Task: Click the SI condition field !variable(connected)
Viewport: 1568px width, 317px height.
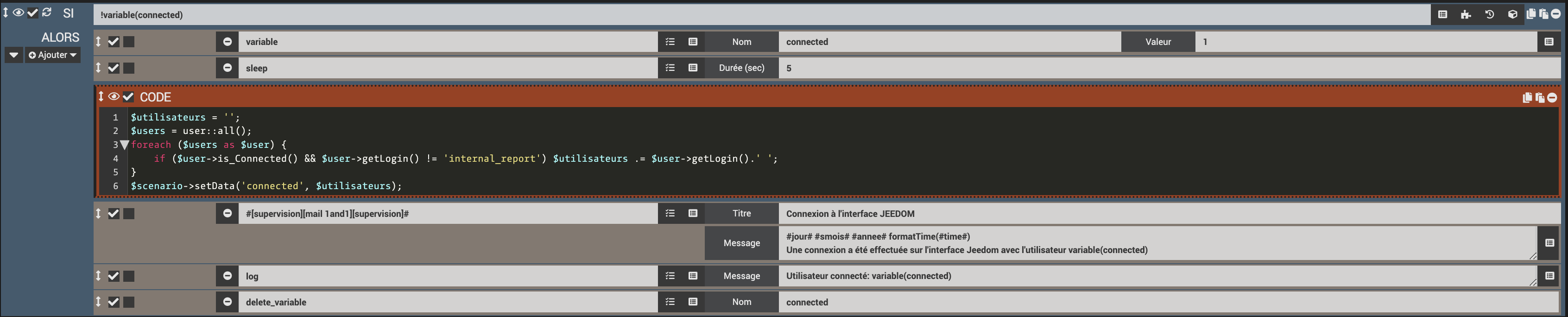Action: point(761,15)
